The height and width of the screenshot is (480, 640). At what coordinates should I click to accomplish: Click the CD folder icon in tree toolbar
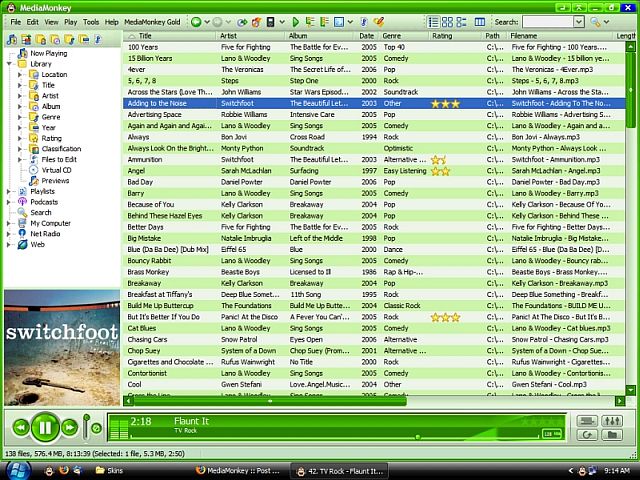pyautogui.click(x=55, y=40)
